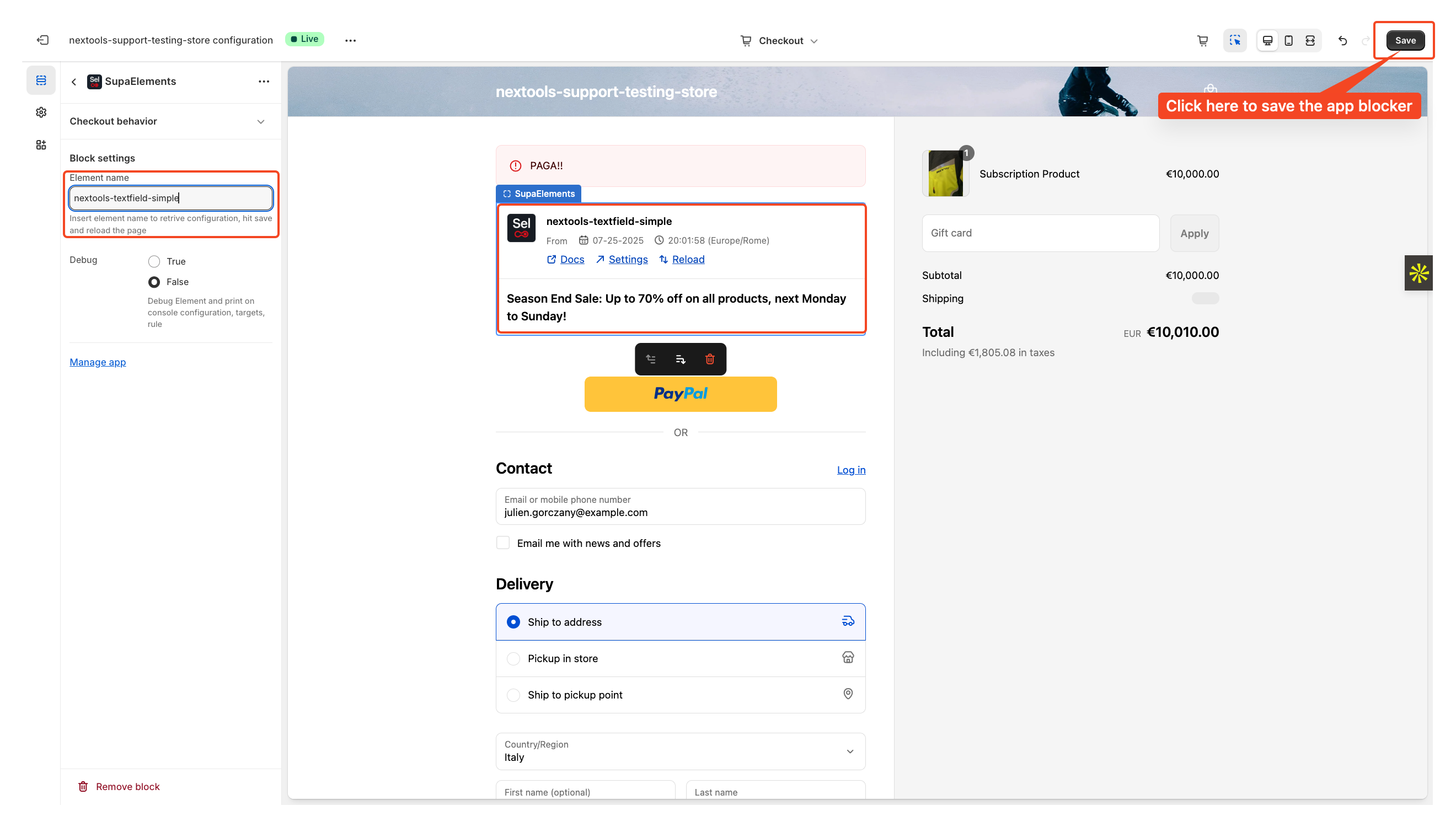Image resolution: width=1456 pixels, height=827 pixels.
Task: Click the exit editor icon
Action: coord(42,40)
